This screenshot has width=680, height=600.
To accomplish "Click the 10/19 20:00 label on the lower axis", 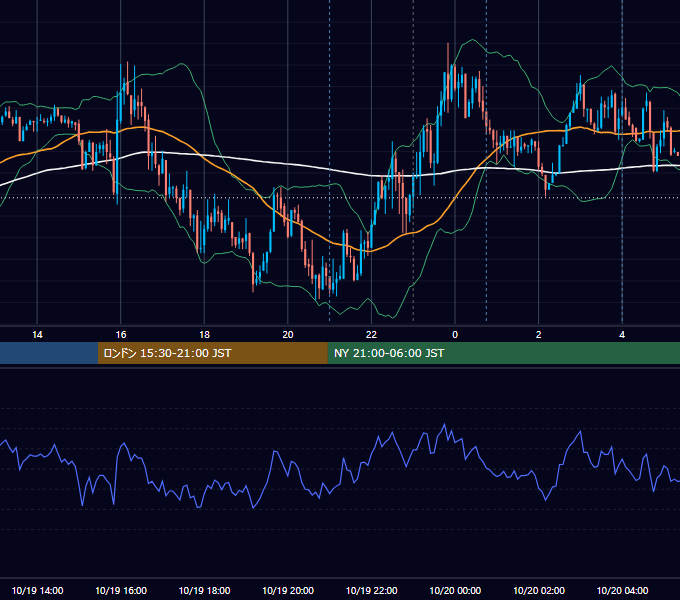I will click(288, 590).
